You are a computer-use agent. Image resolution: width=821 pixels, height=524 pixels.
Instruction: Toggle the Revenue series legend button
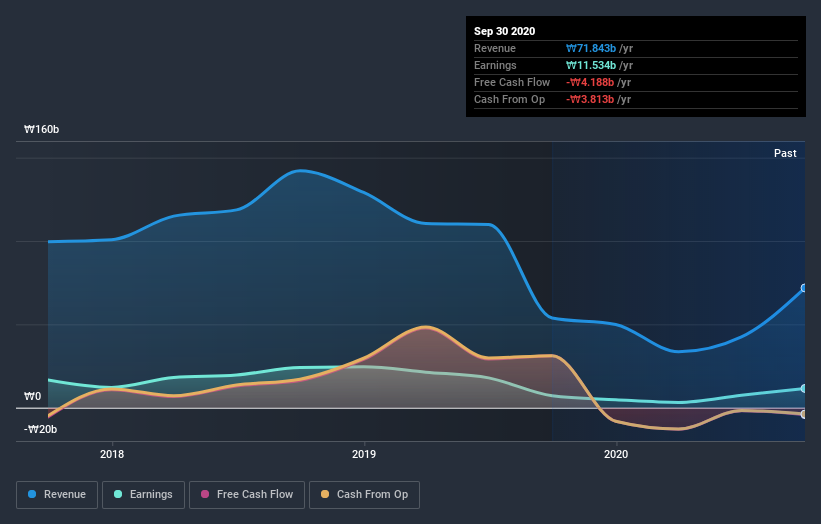(57, 495)
